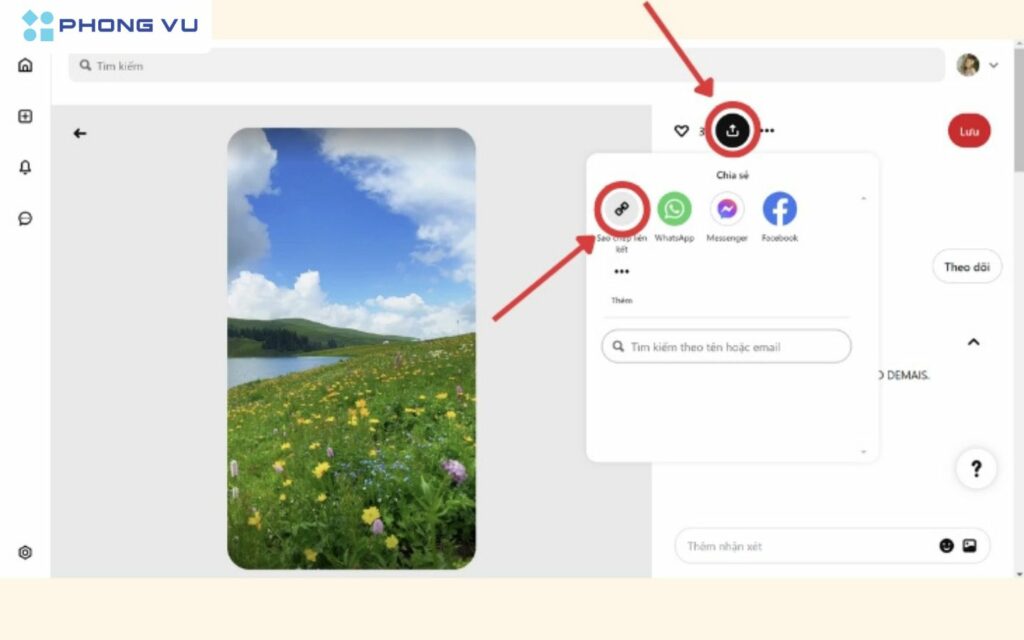Viewport: 1024px width, 640px height.
Task: Open your messages inbox
Action: tap(25, 218)
